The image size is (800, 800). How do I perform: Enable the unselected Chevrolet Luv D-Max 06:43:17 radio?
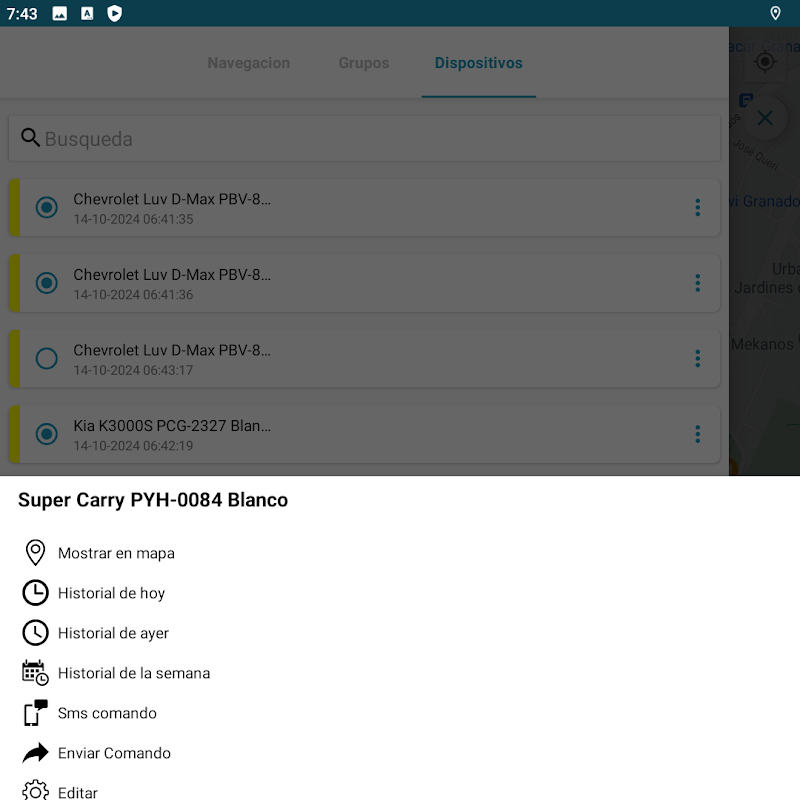46,358
